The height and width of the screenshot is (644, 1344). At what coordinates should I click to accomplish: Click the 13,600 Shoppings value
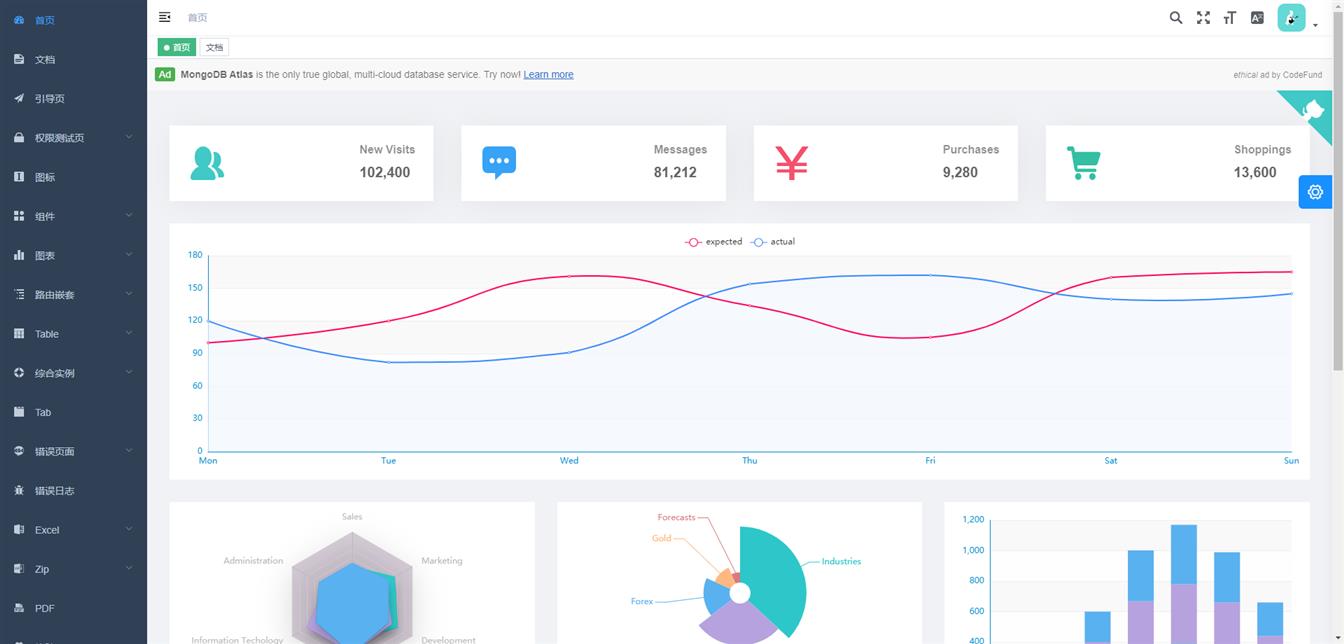(x=1255, y=172)
